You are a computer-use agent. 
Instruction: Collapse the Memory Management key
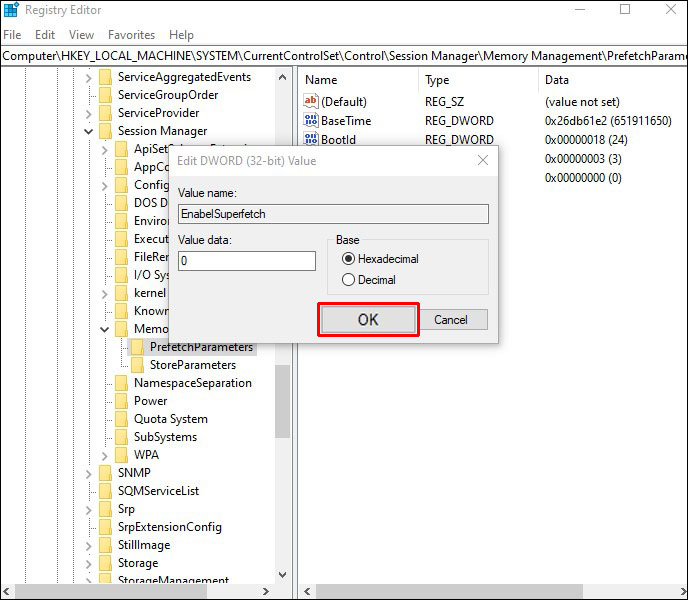click(x=104, y=329)
